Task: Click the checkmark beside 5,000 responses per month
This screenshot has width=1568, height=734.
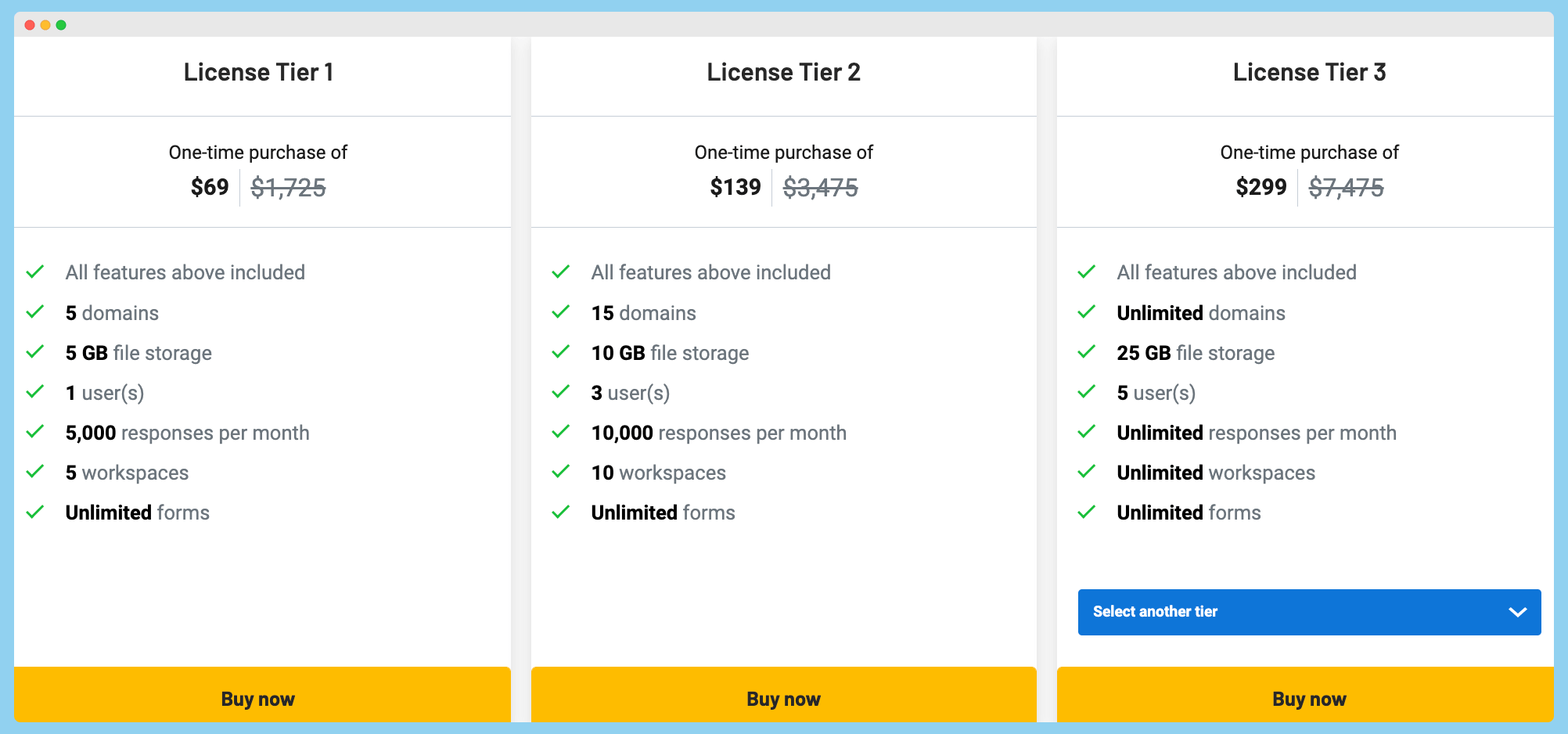Action: point(35,432)
